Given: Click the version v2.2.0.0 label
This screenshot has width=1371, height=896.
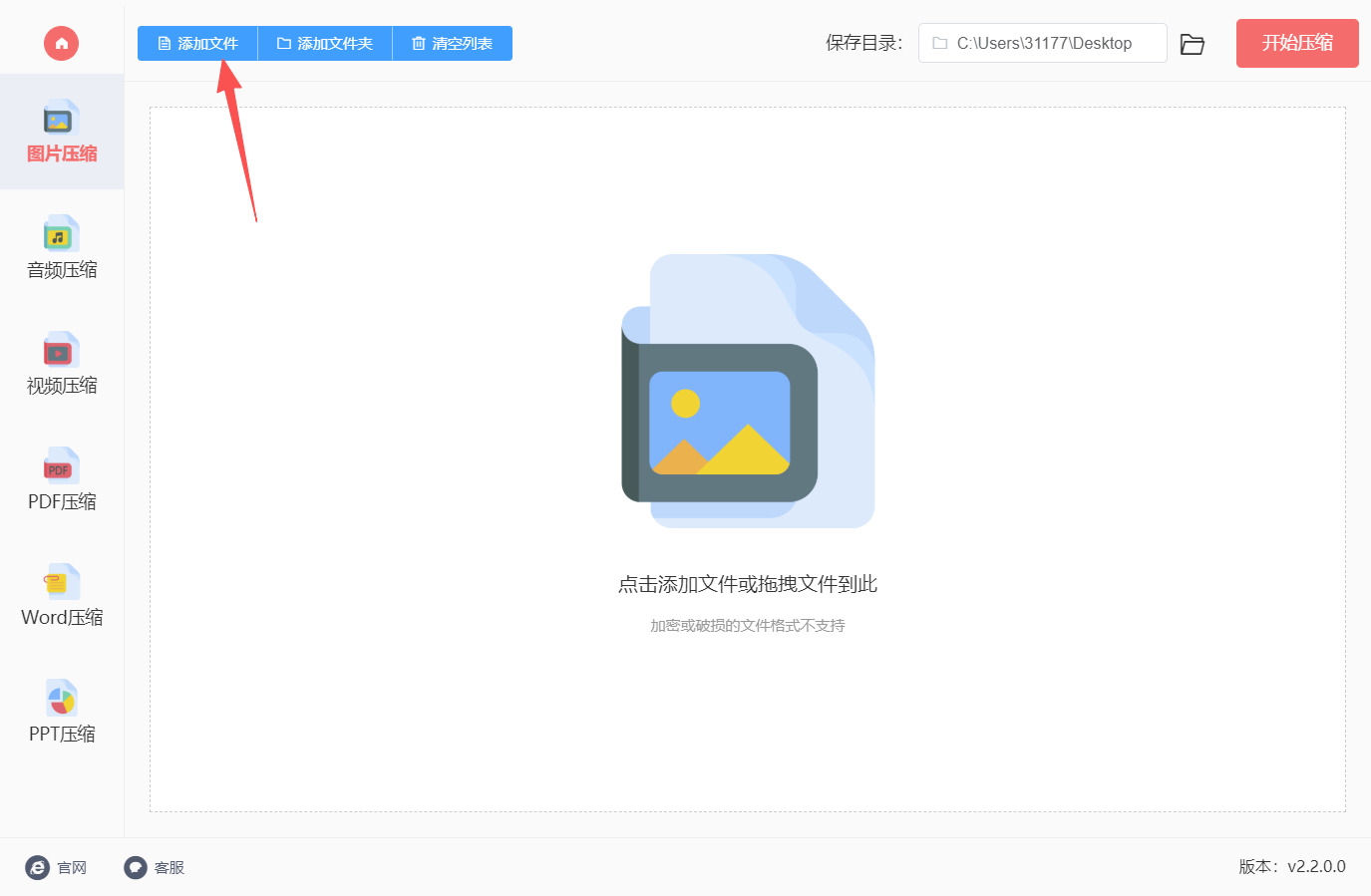Looking at the screenshot, I should pos(1292,867).
